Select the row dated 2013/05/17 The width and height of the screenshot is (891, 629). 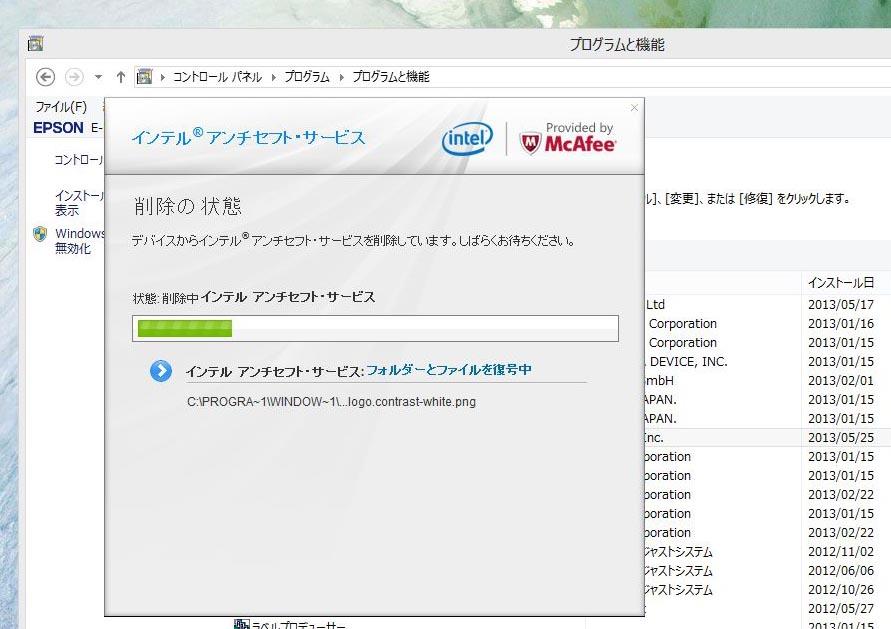pyautogui.click(x=768, y=305)
